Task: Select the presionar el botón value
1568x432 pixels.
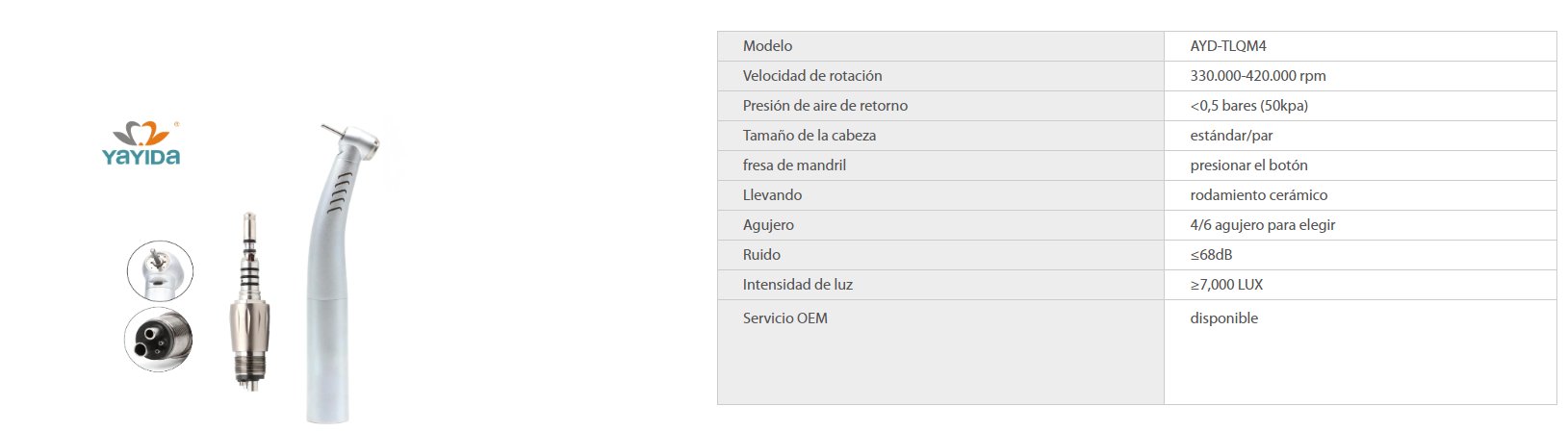Action: coord(1248,165)
